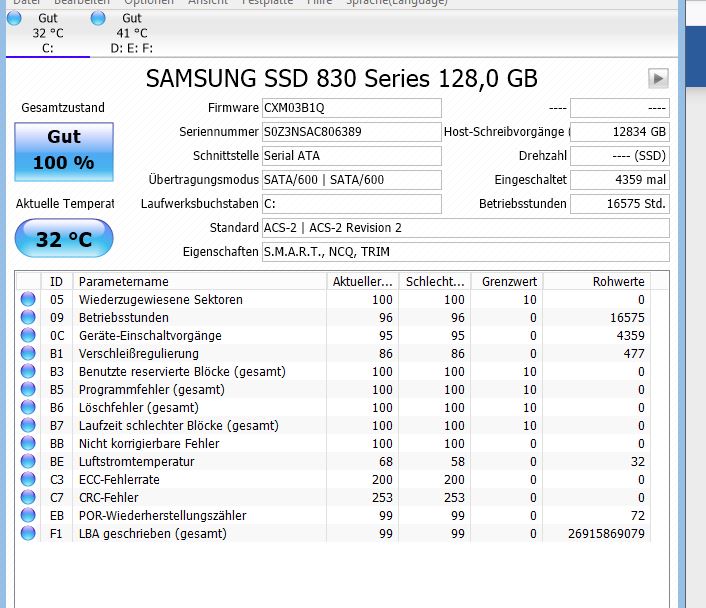The height and width of the screenshot is (608, 706).
Task: Sort by Rohwerte column header
Action: pos(597,281)
